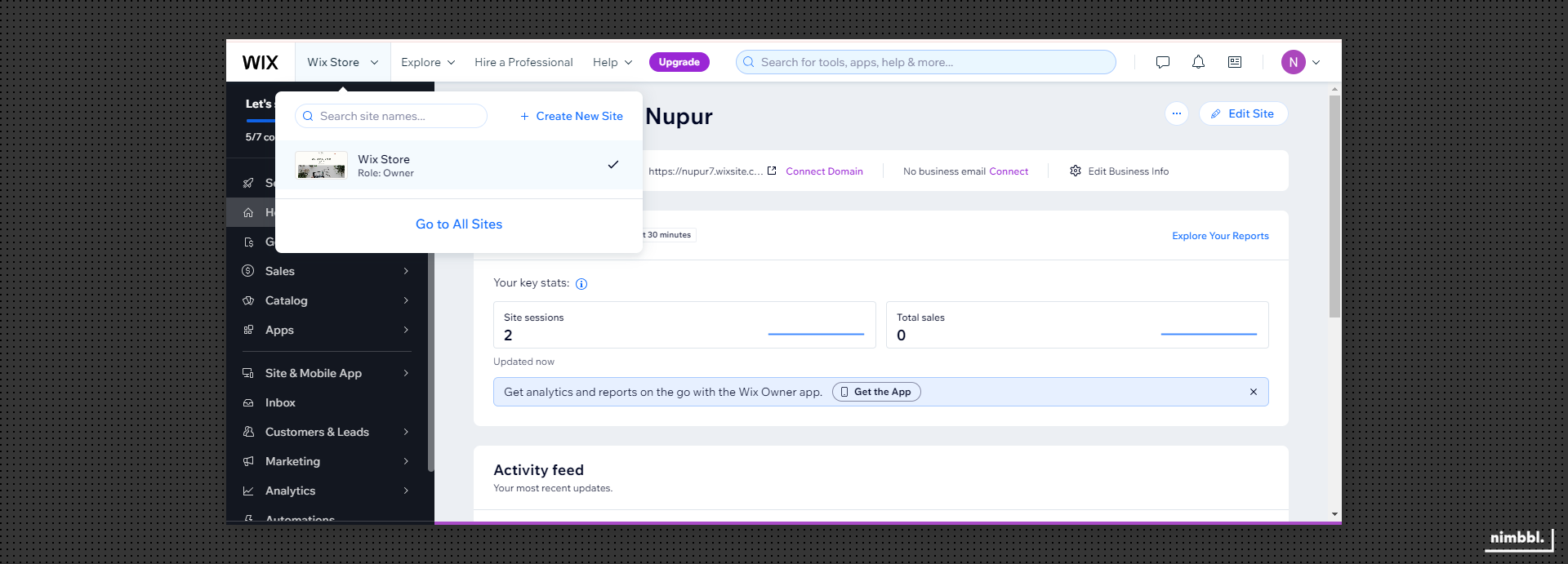The width and height of the screenshot is (1568, 564).
Task: Click the Analytics chart icon
Action: pos(248,491)
